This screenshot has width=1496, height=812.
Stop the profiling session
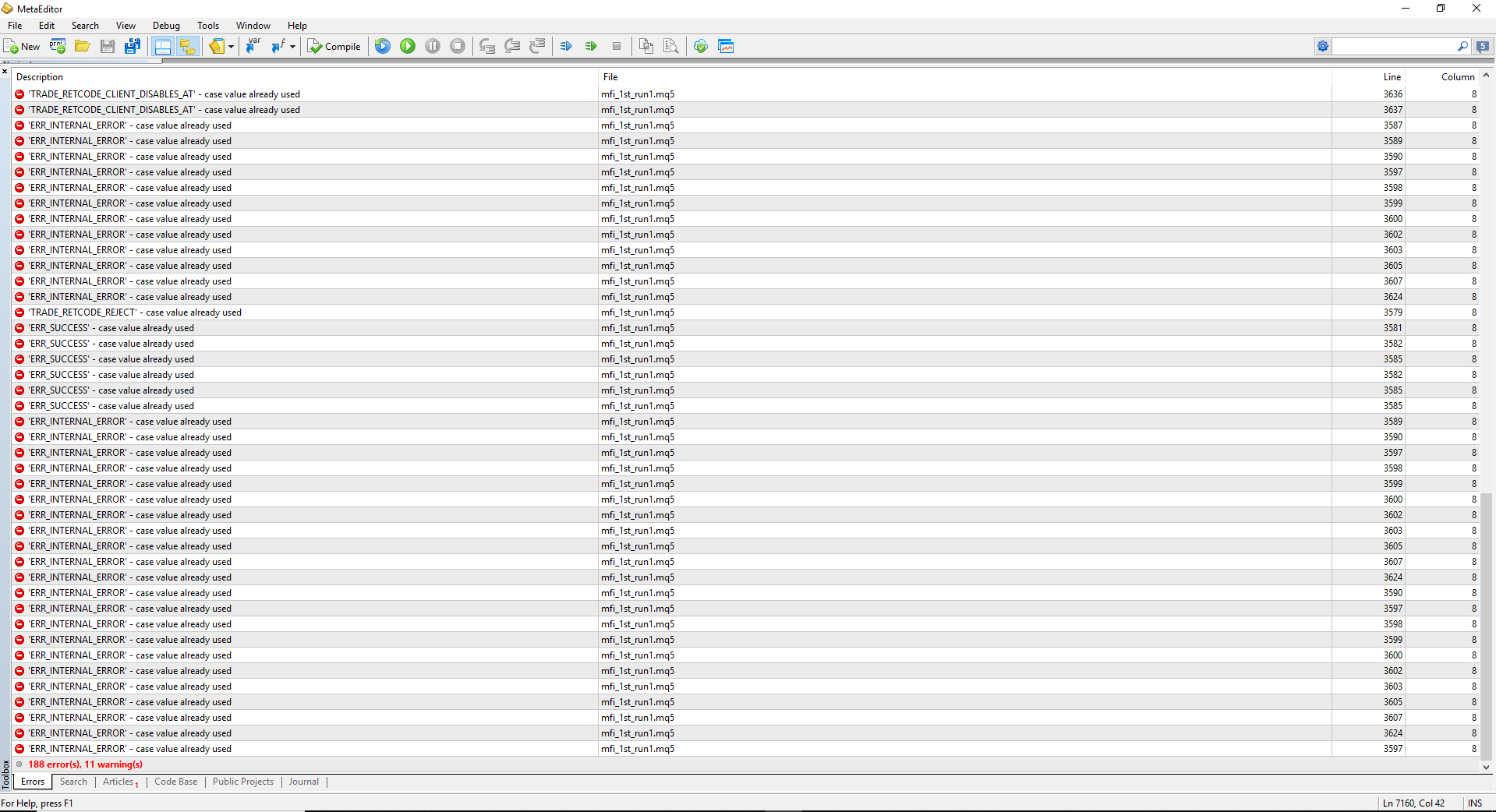(617, 47)
